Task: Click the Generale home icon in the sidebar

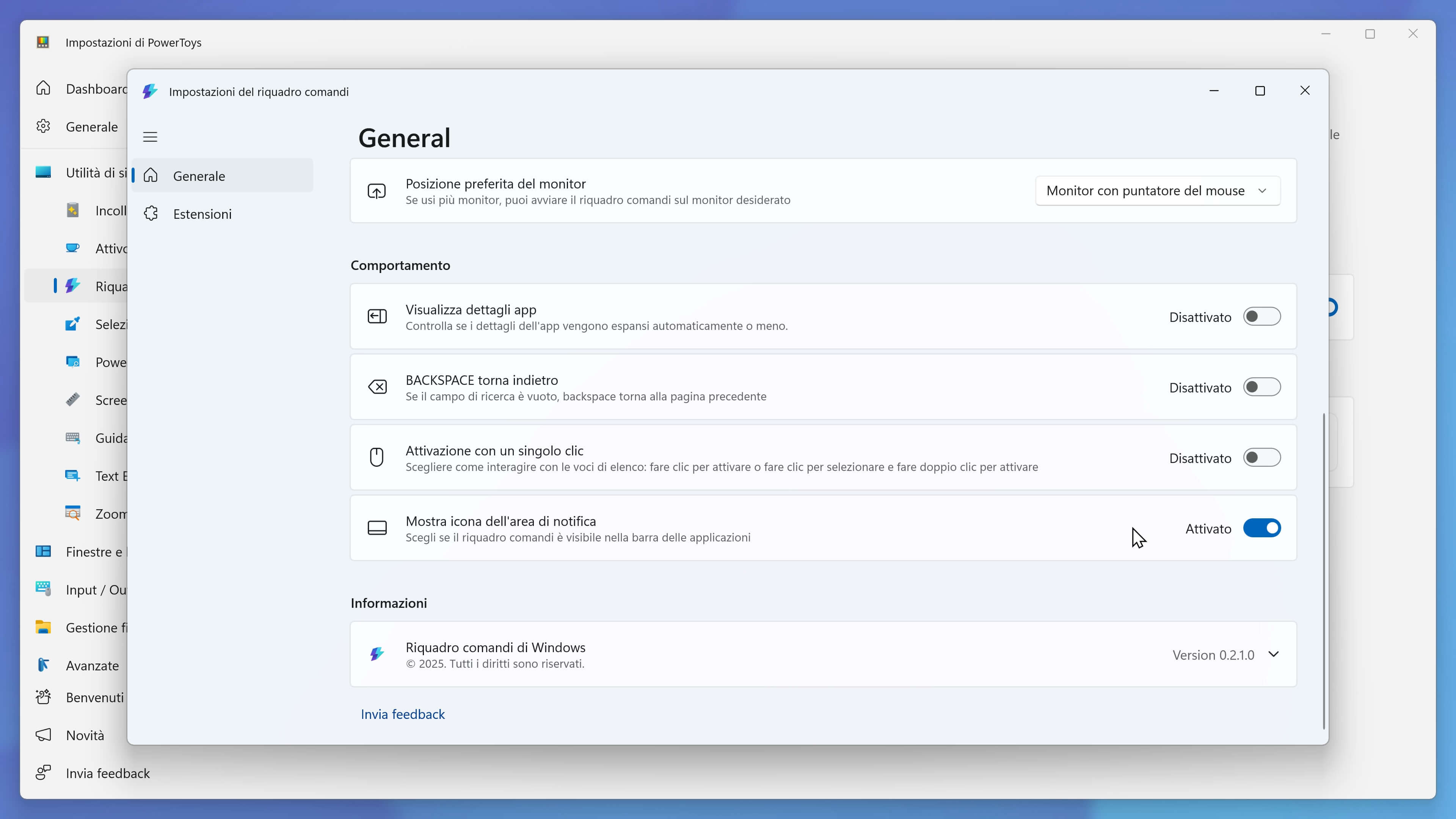Action: [151, 176]
